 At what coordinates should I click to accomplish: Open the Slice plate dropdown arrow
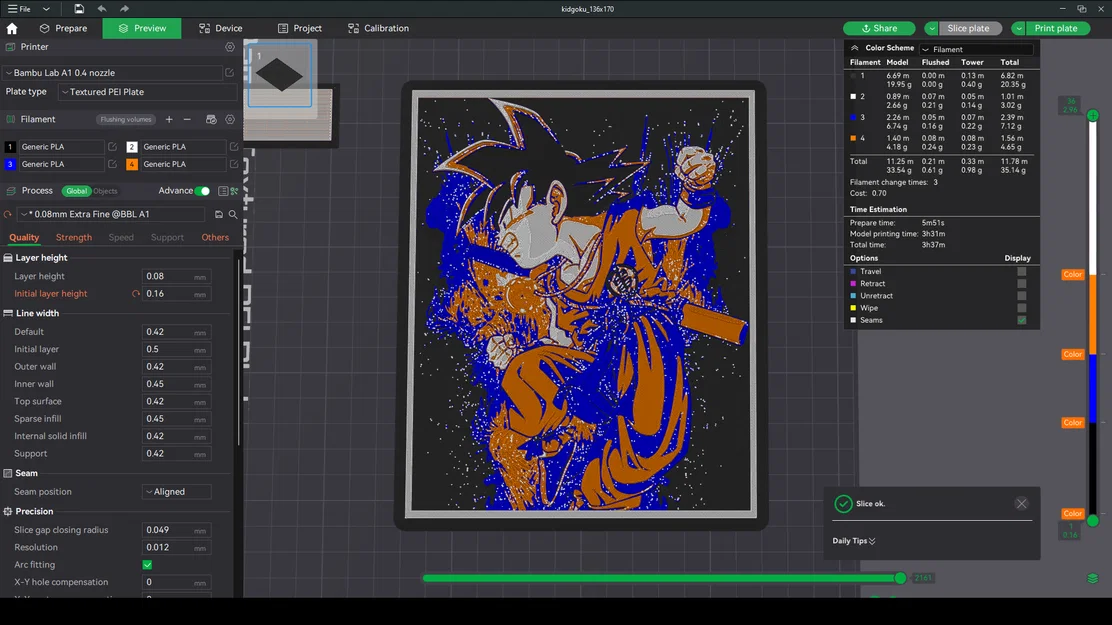931,28
